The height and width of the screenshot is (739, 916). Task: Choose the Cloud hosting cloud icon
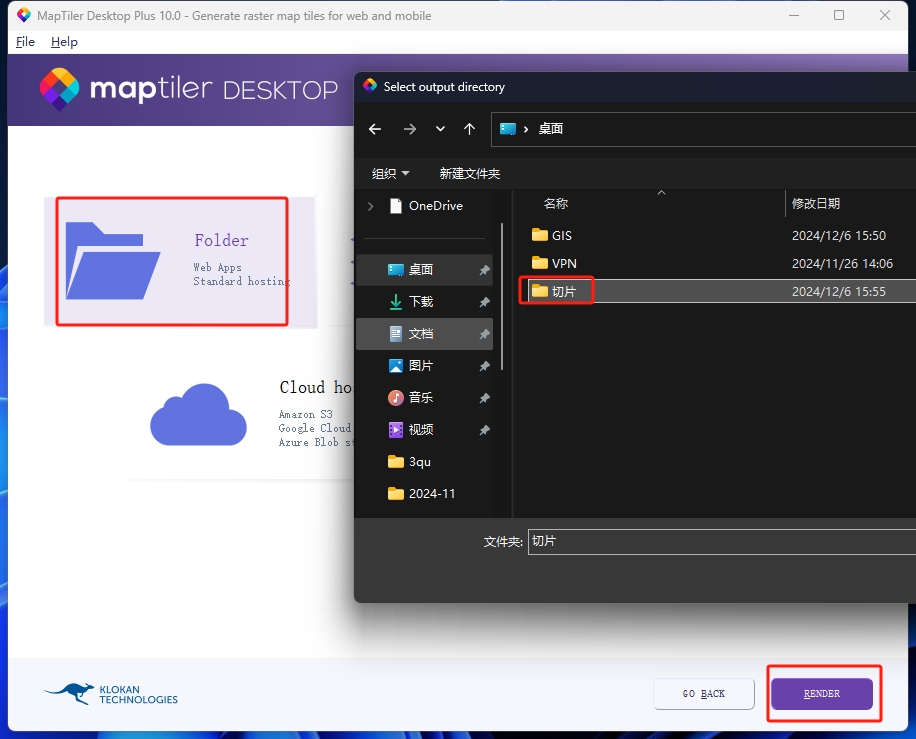(x=199, y=415)
